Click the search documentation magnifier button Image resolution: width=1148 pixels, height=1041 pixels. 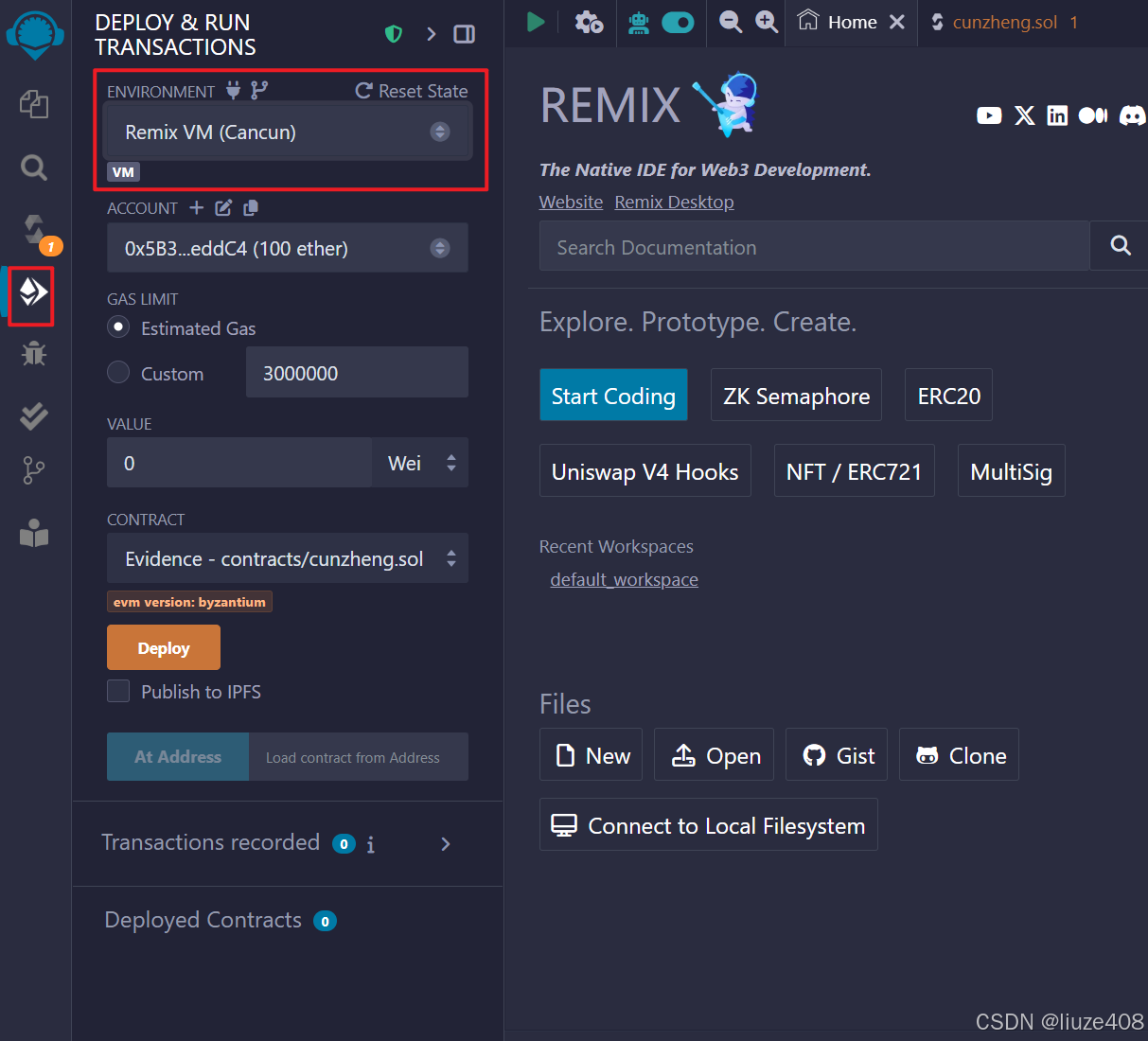(x=1120, y=246)
